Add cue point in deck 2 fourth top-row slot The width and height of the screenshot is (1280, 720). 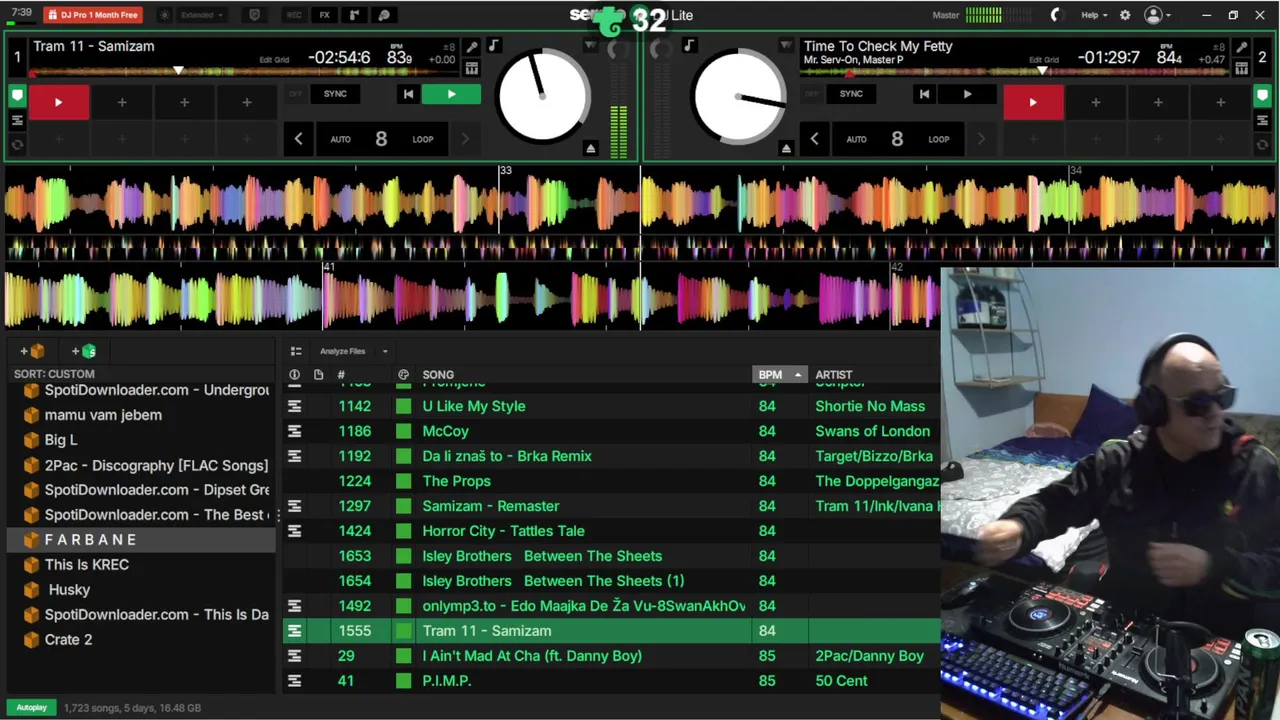click(x=1220, y=102)
